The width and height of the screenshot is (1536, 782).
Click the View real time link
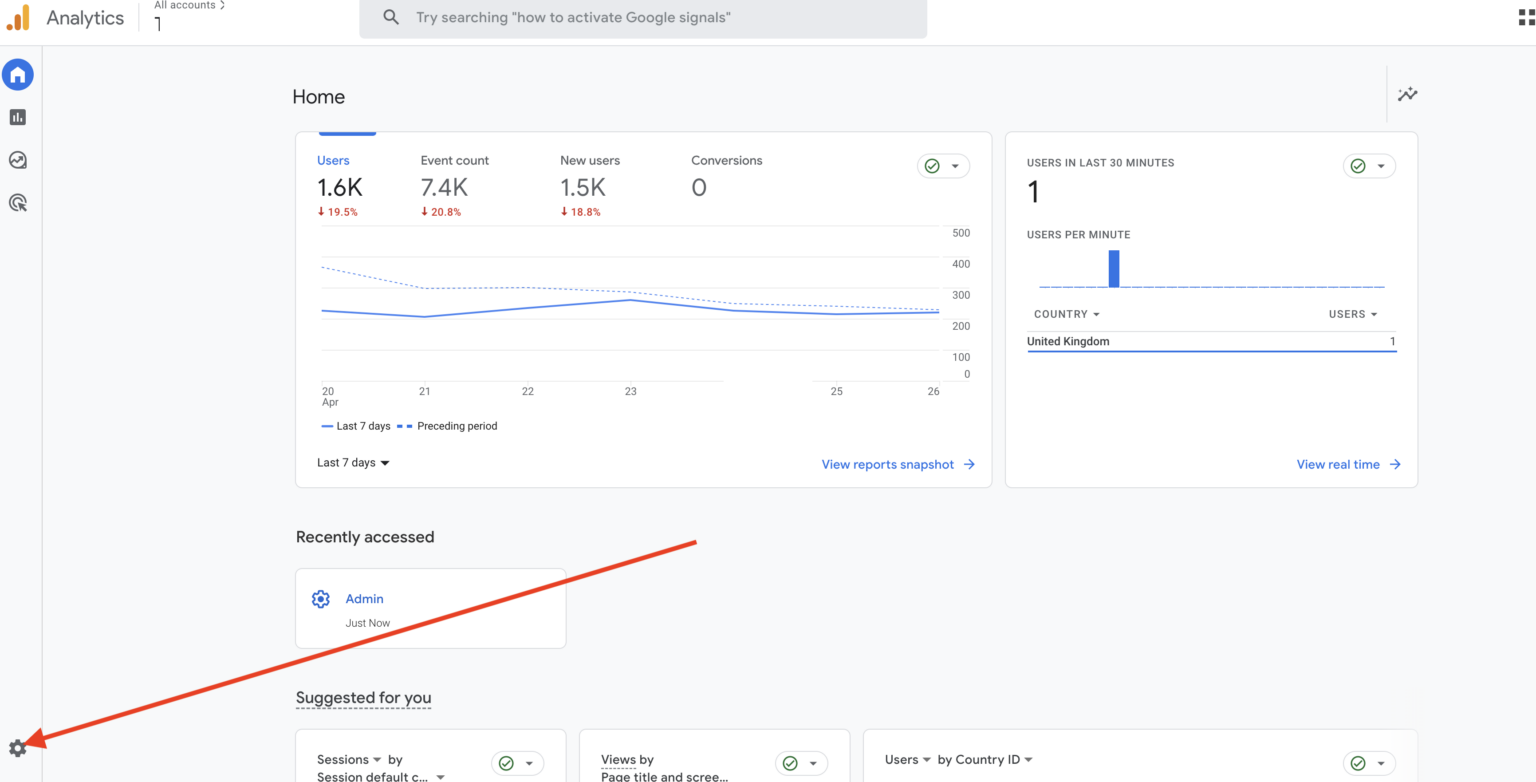[1340, 464]
